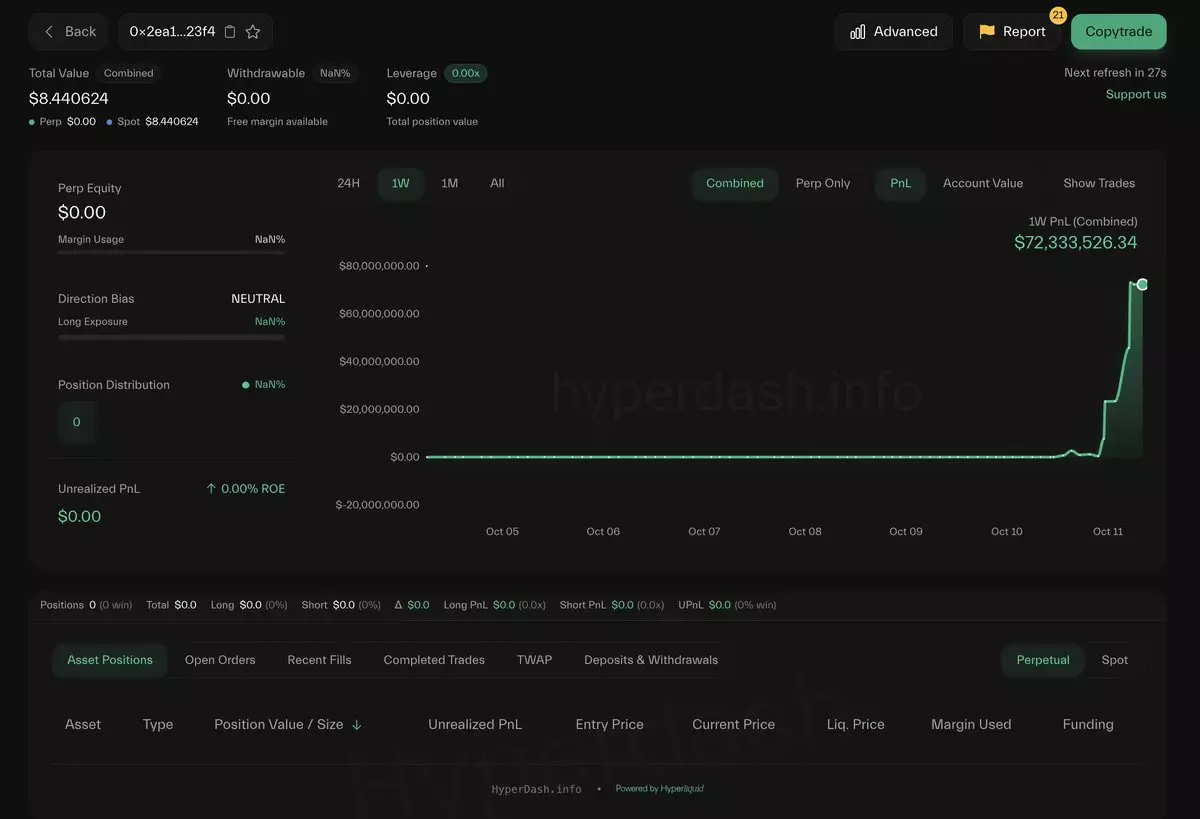Copy the wallet address with clipboard icon
The height and width of the screenshot is (819, 1200).
tap(230, 32)
